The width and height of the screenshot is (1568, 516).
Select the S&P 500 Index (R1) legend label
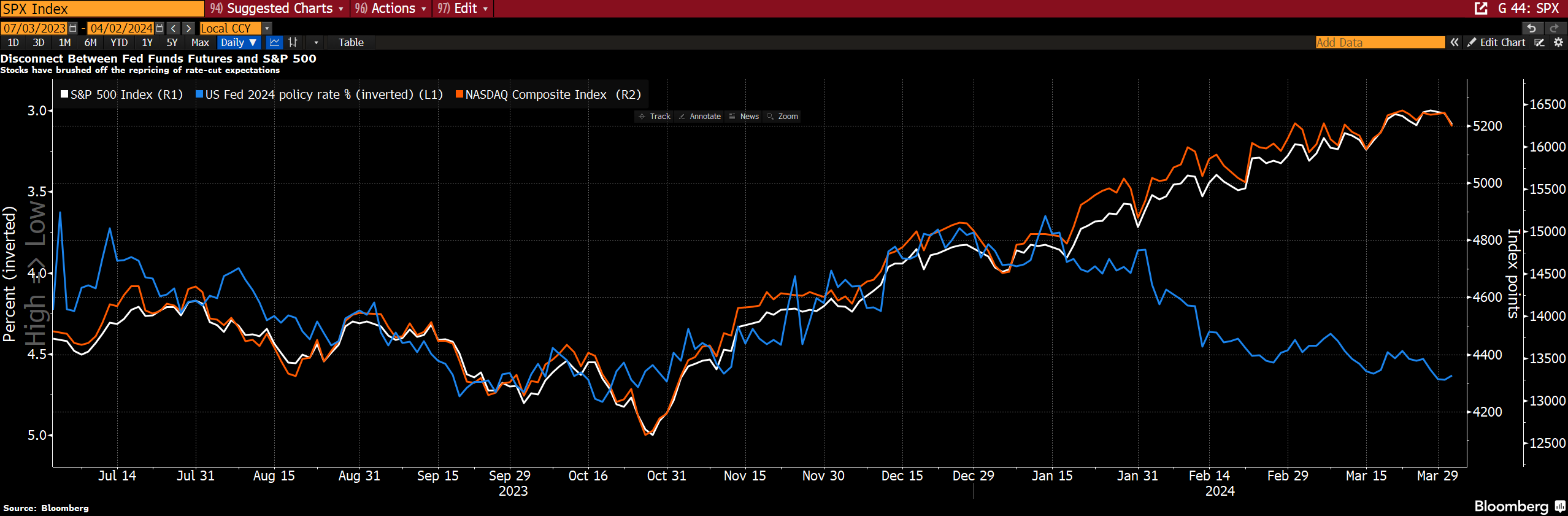126,94
